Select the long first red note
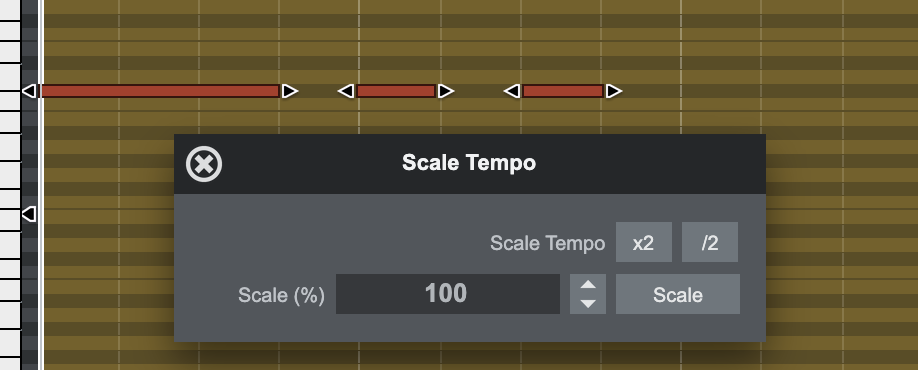Viewport: 918px width, 370px height. click(x=160, y=91)
